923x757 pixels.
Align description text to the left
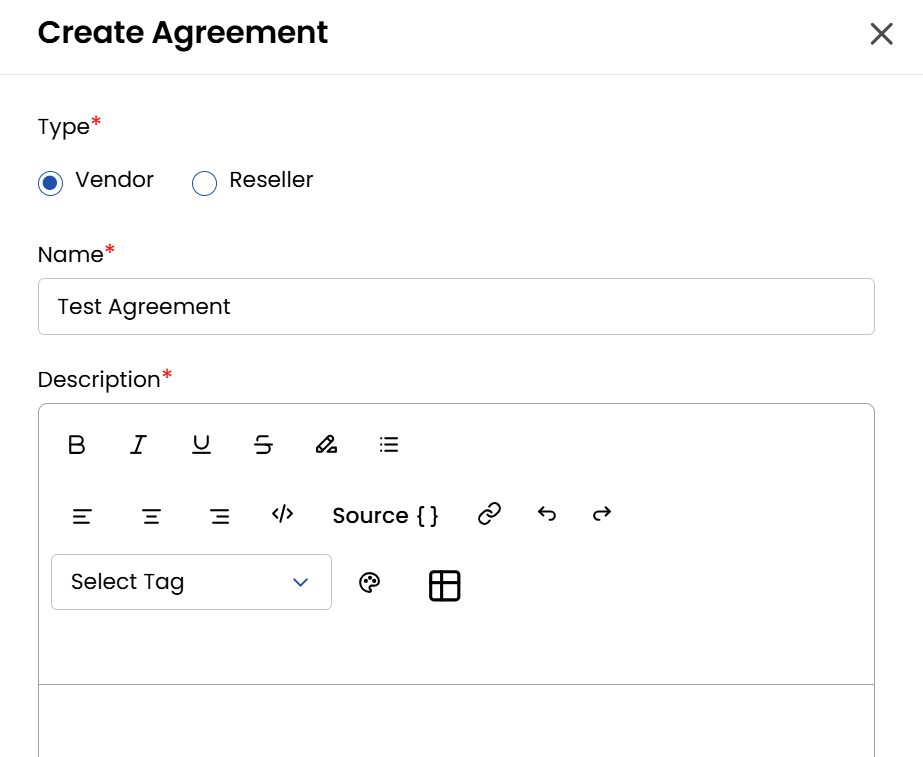pyautogui.click(x=82, y=516)
